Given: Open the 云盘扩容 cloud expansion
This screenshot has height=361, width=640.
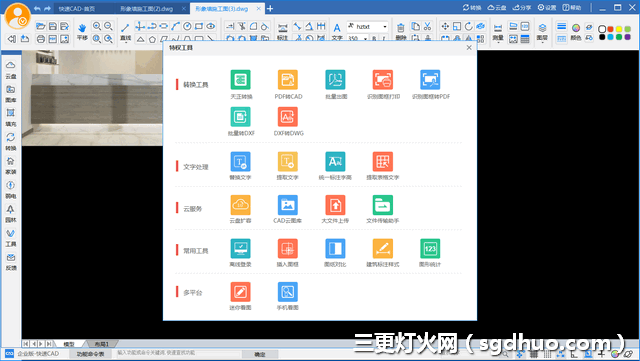Looking at the screenshot, I should 240,205.
